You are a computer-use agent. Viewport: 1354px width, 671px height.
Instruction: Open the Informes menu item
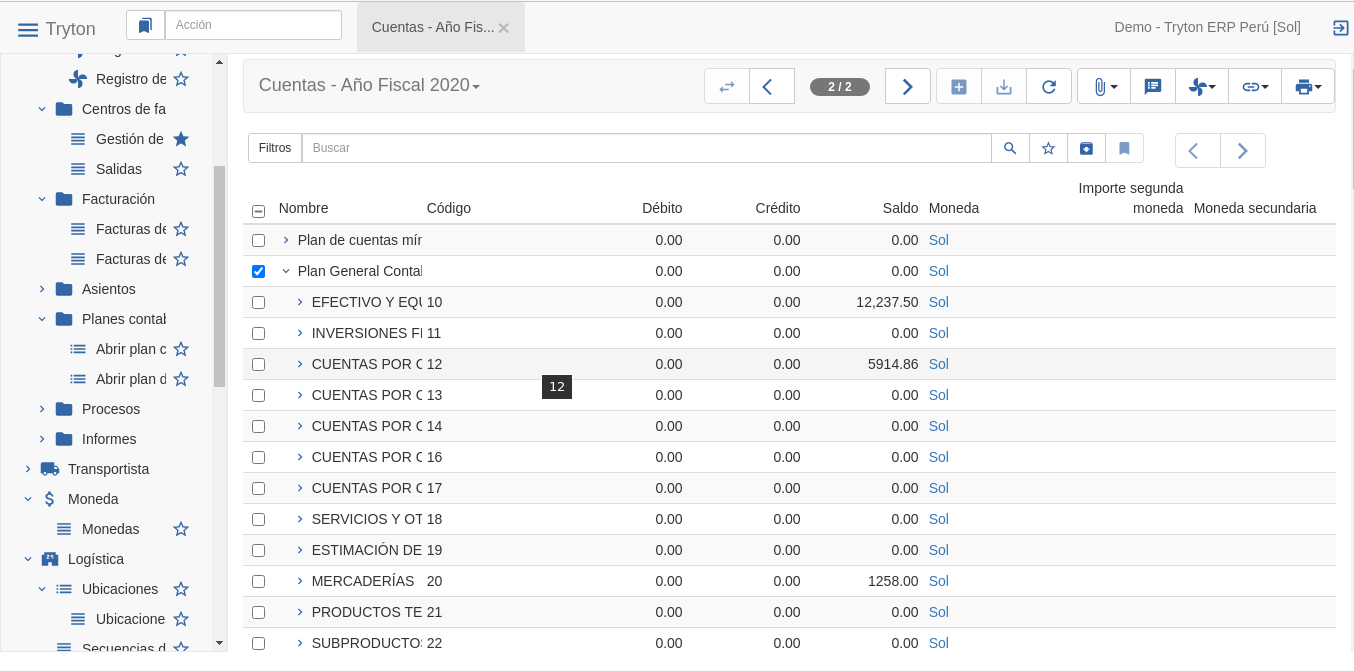[109, 439]
